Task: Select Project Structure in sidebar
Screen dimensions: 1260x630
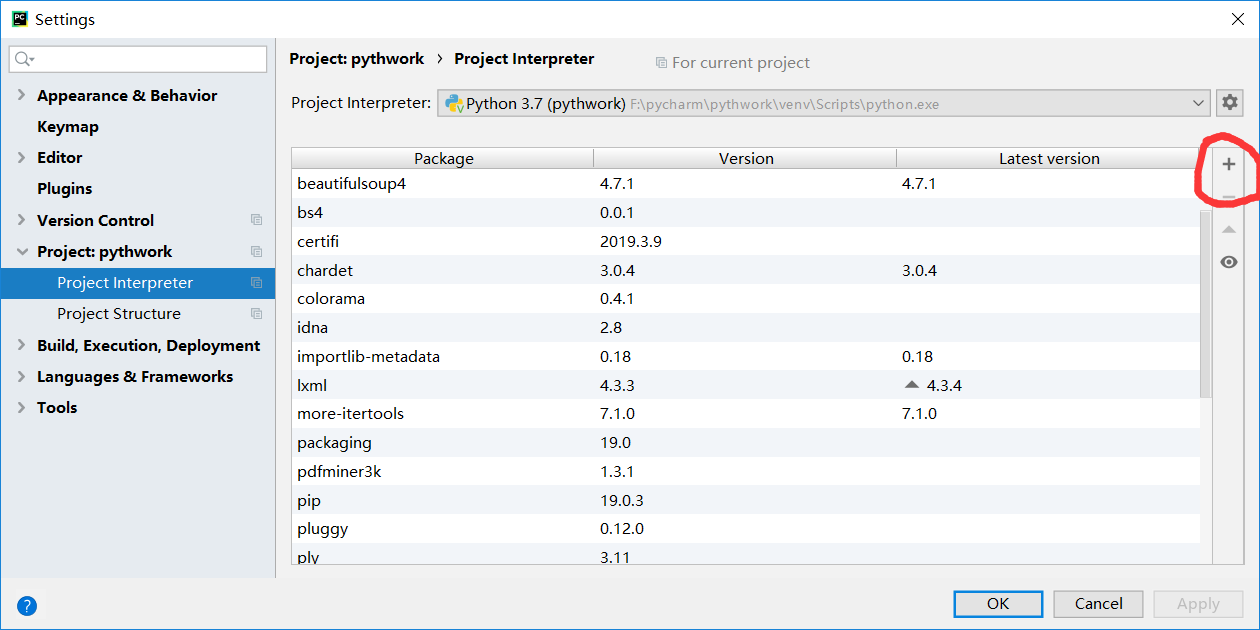Action: click(119, 314)
